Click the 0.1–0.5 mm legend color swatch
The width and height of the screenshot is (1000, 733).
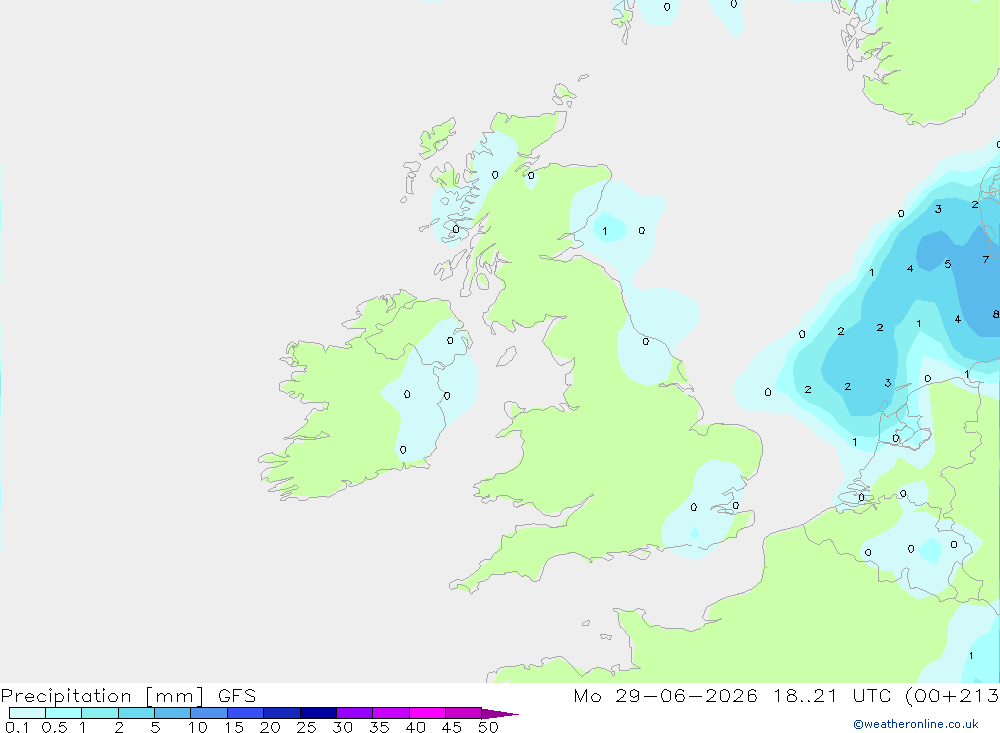(27, 713)
